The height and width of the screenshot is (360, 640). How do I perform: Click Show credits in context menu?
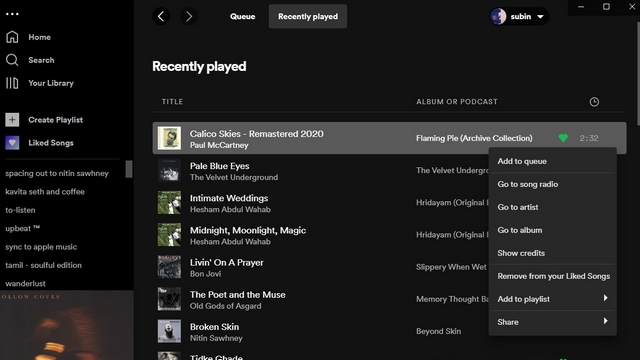(x=553, y=253)
